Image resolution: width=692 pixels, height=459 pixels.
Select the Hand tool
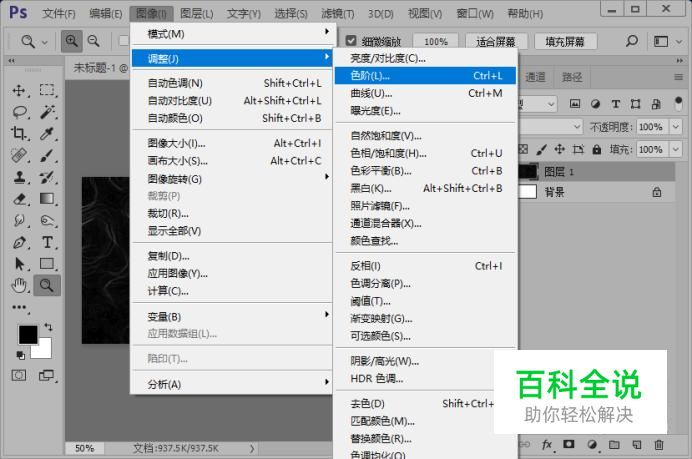(19, 286)
